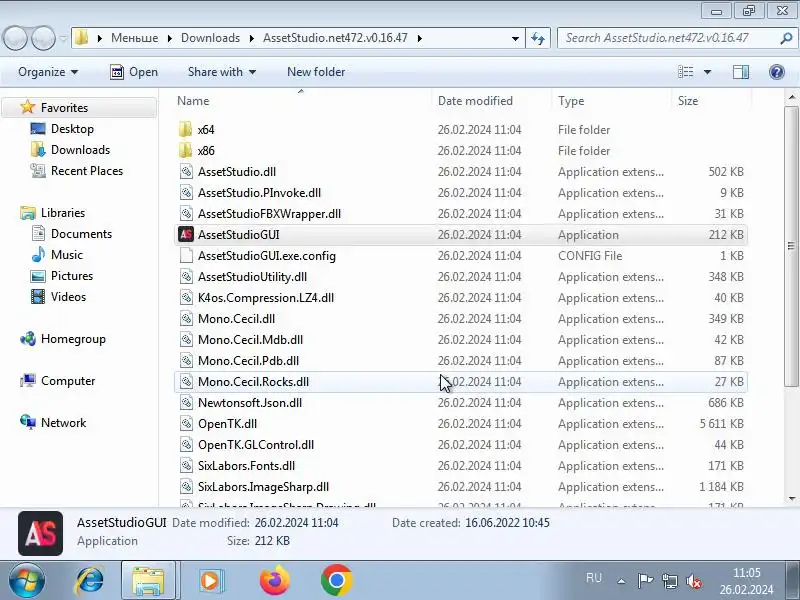Select AssetStudioFBXWrapper.dll file

[461, 213]
